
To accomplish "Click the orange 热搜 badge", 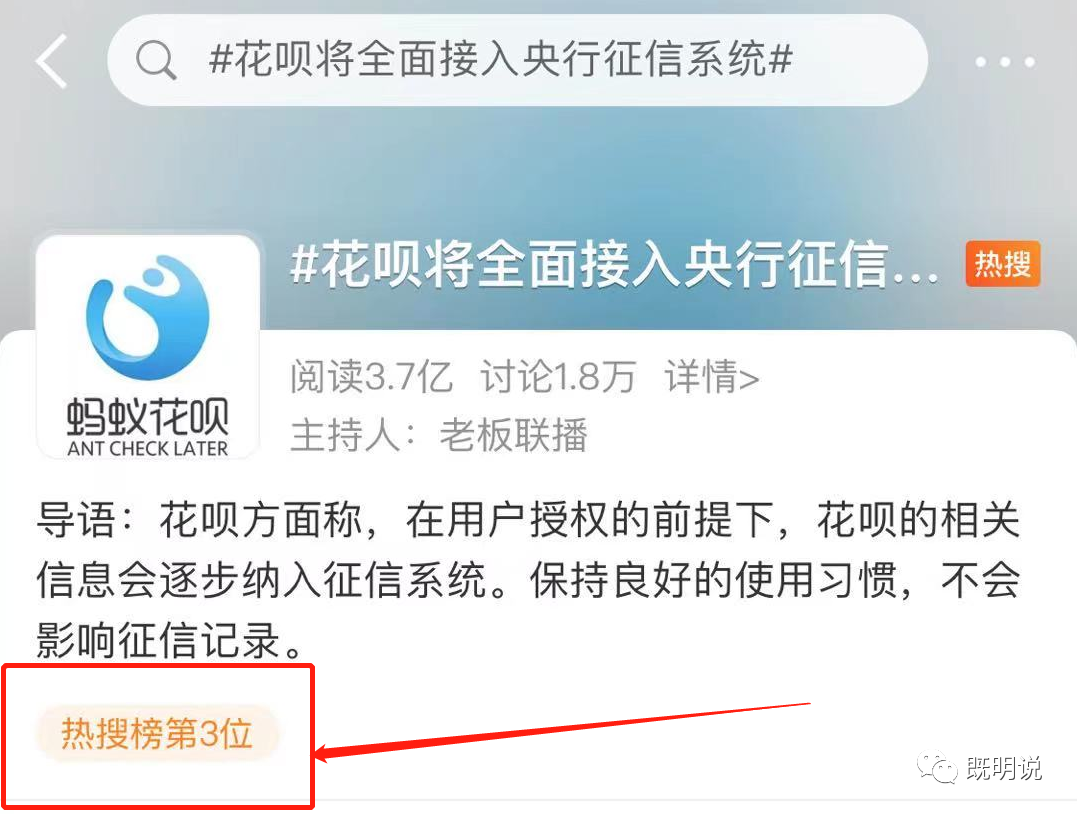I will click(1003, 264).
